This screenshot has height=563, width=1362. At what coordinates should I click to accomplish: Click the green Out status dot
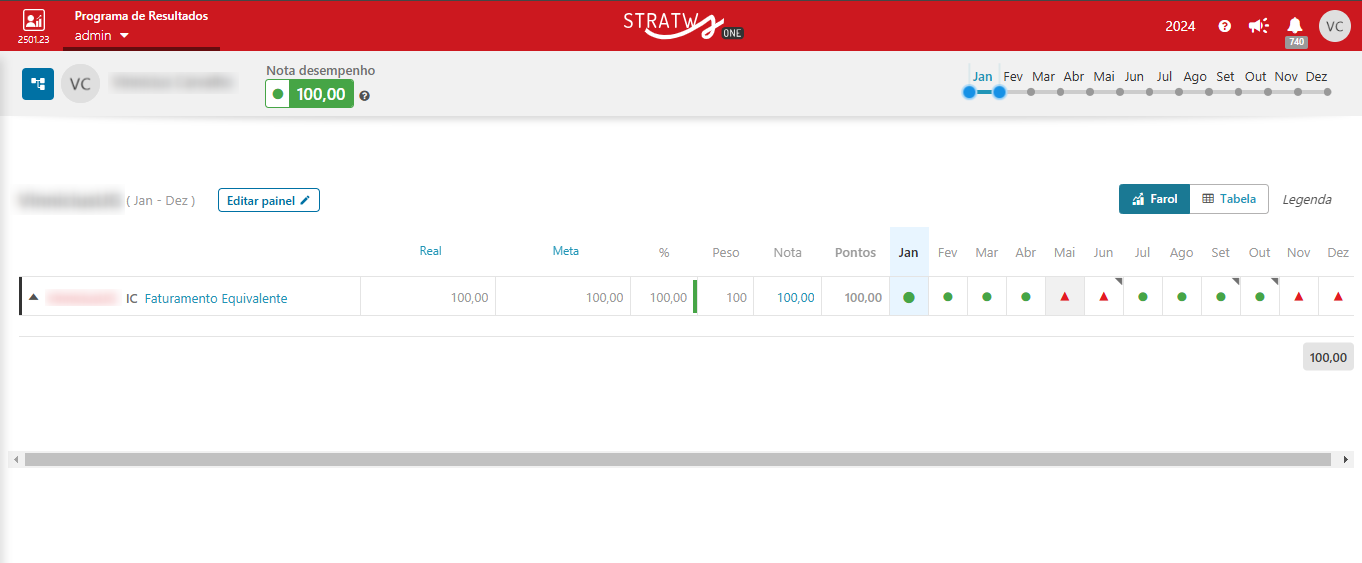[1260, 297]
